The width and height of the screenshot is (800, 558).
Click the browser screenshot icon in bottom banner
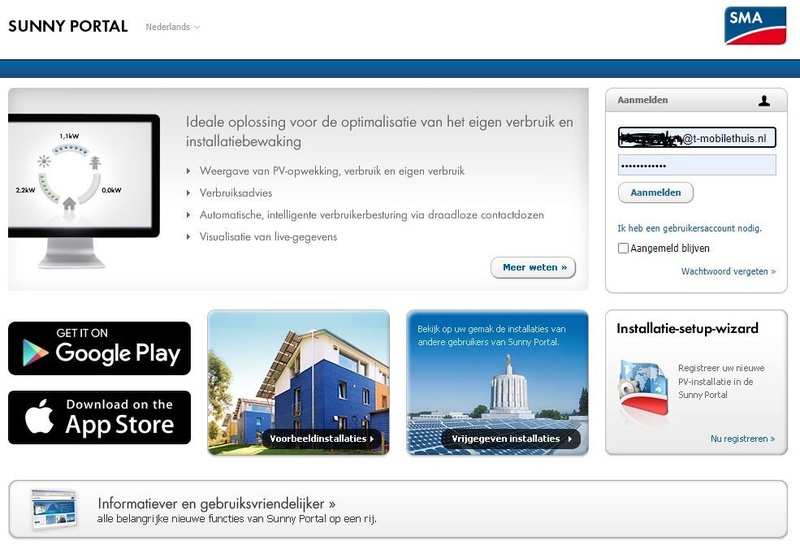pyautogui.click(x=54, y=509)
